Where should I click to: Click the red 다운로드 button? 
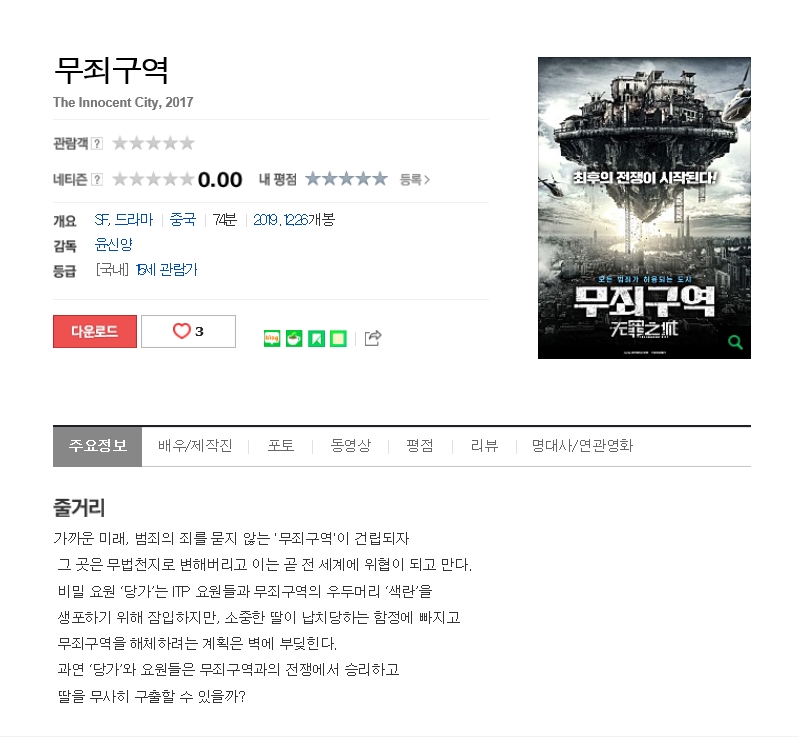click(95, 331)
